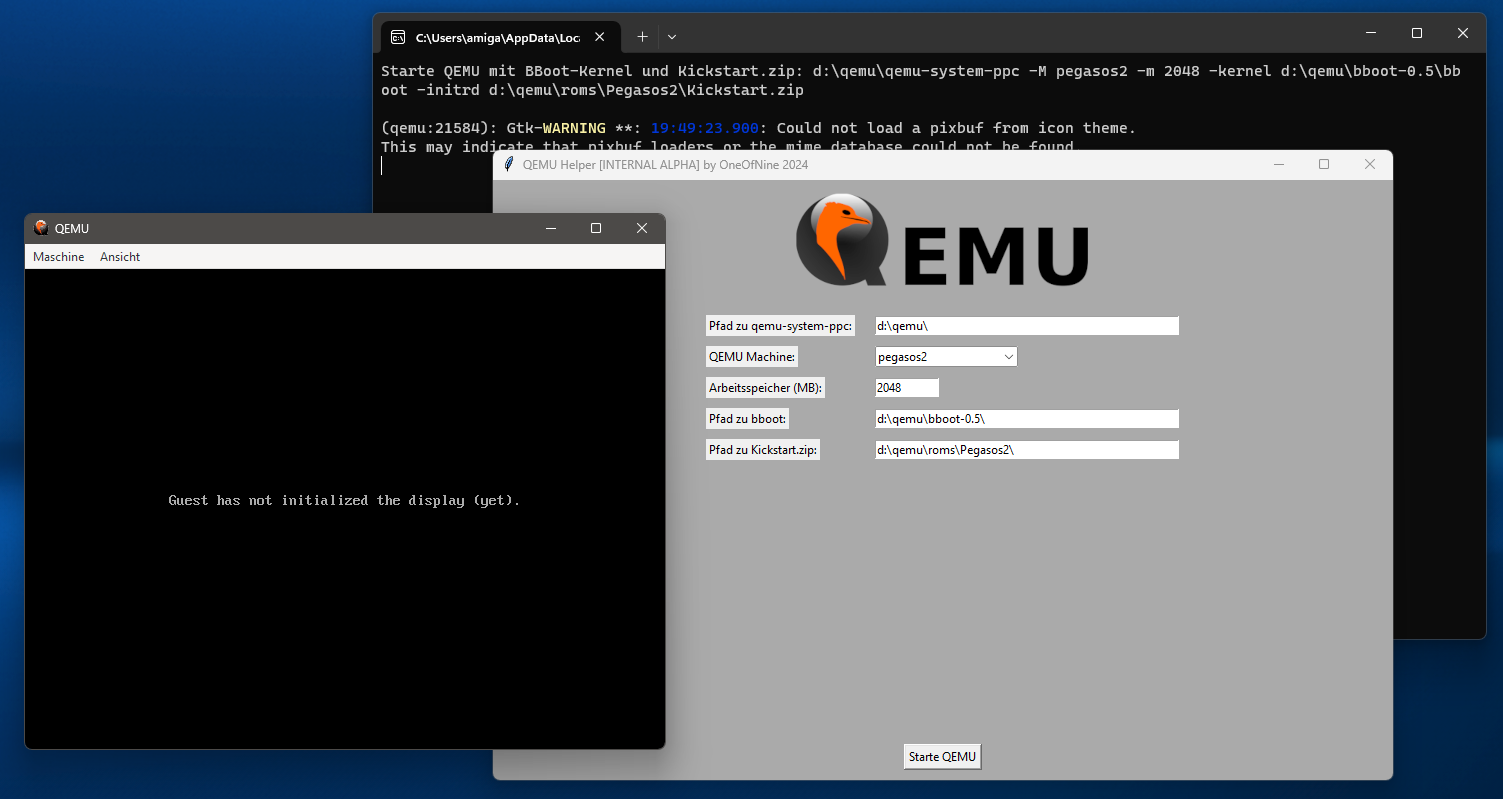Click the QEMU Helper window title text

(x=665, y=164)
